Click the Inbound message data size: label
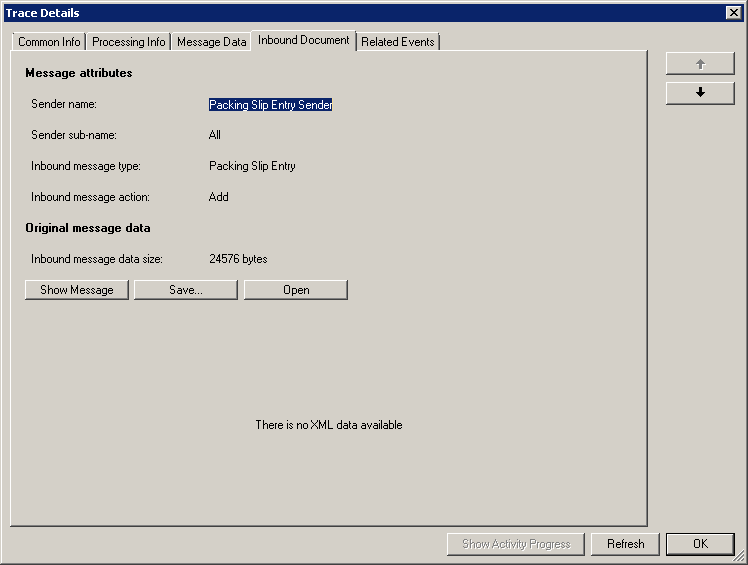The height and width of the screenshot is (565, 748). (x=97, y=259)
